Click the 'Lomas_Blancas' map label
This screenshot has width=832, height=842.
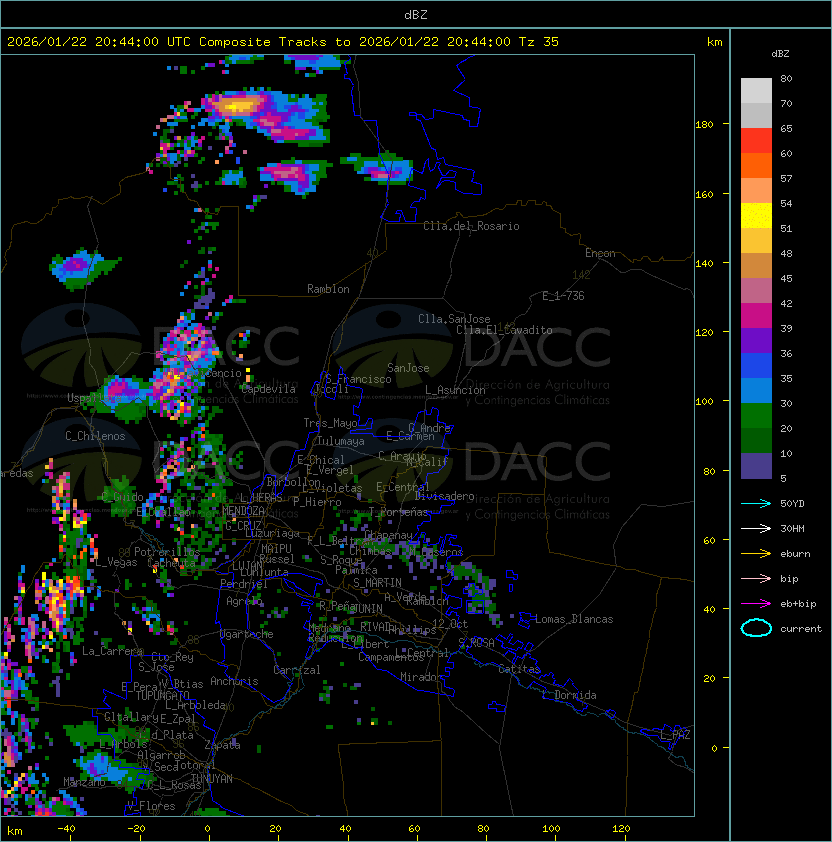[574, 619]
